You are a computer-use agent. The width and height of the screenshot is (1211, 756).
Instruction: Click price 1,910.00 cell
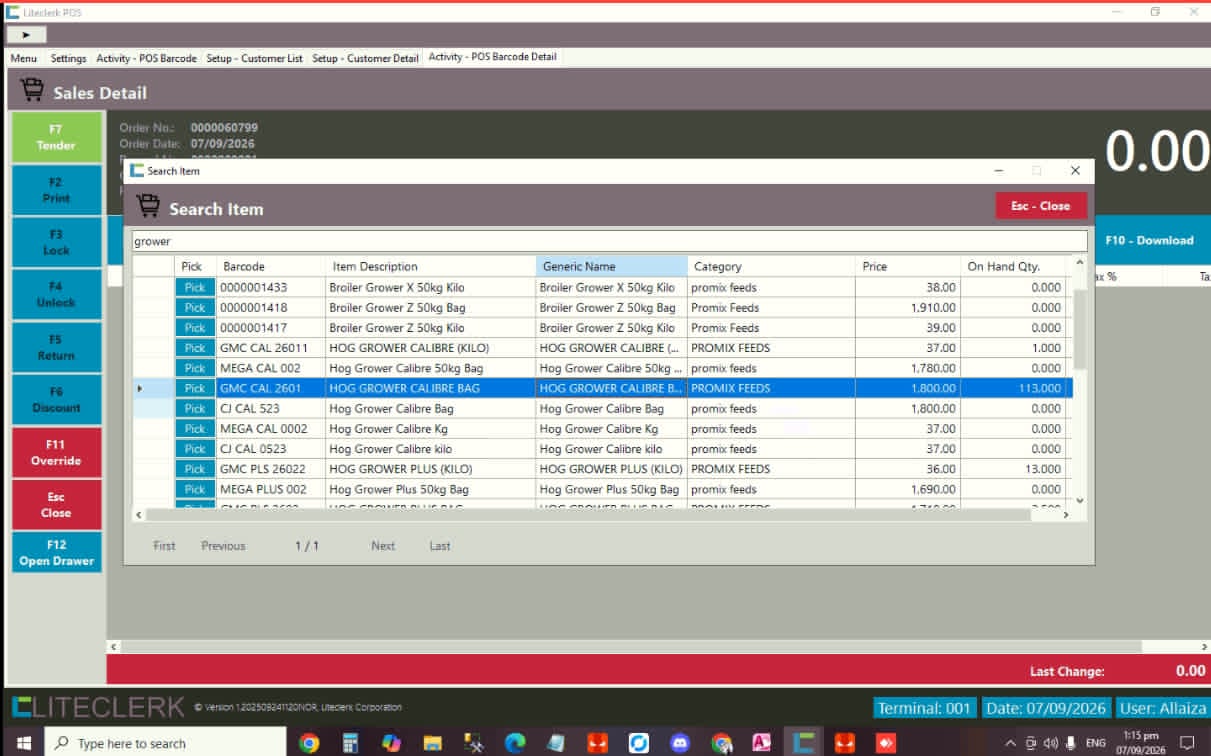(x=908, y=308)
